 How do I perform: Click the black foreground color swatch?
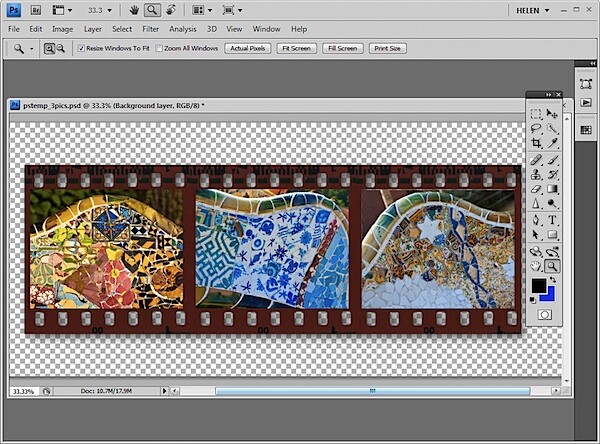pos(538,286)
